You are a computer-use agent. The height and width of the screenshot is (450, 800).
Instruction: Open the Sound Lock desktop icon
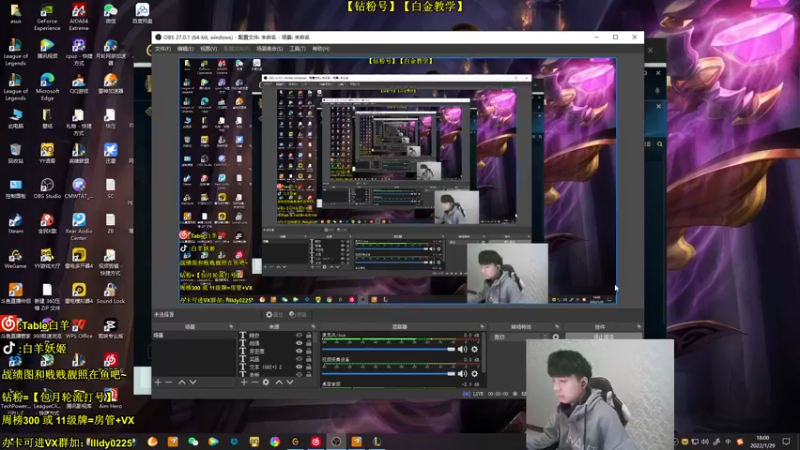pyautogui.click(x=110, y=293)
